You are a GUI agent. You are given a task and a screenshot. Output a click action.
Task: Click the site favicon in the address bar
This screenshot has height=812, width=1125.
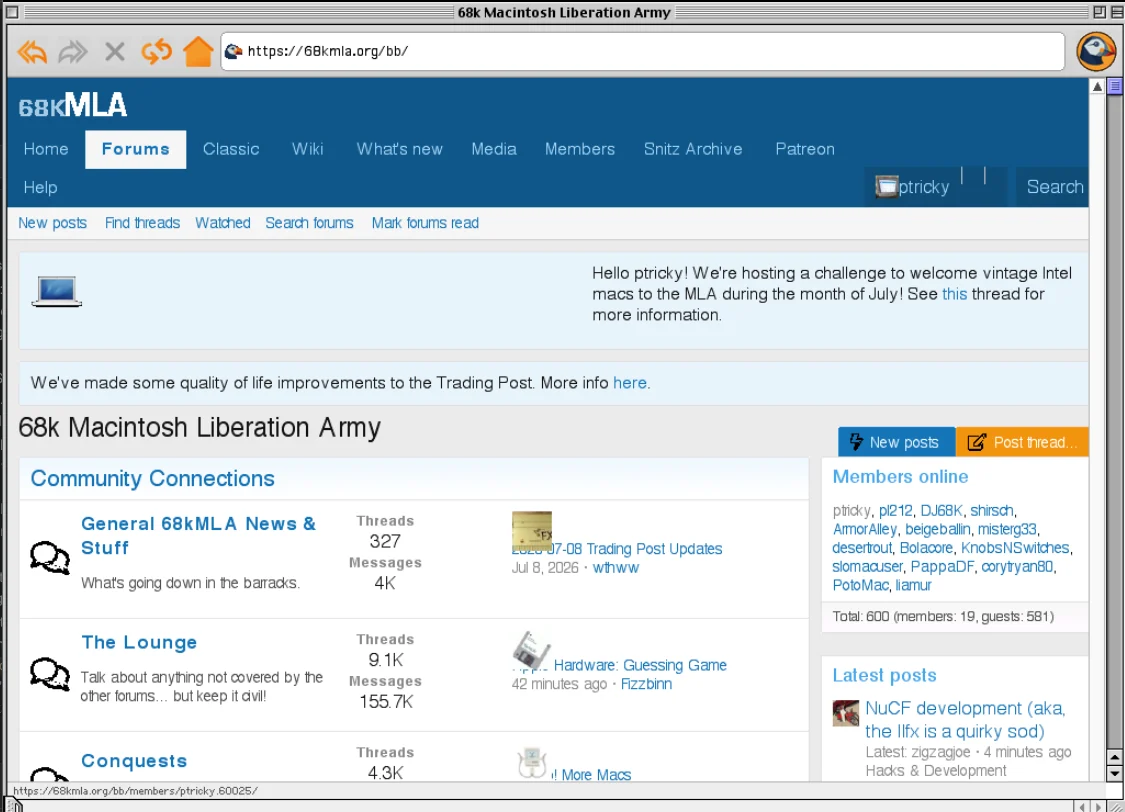click(233, 52)
